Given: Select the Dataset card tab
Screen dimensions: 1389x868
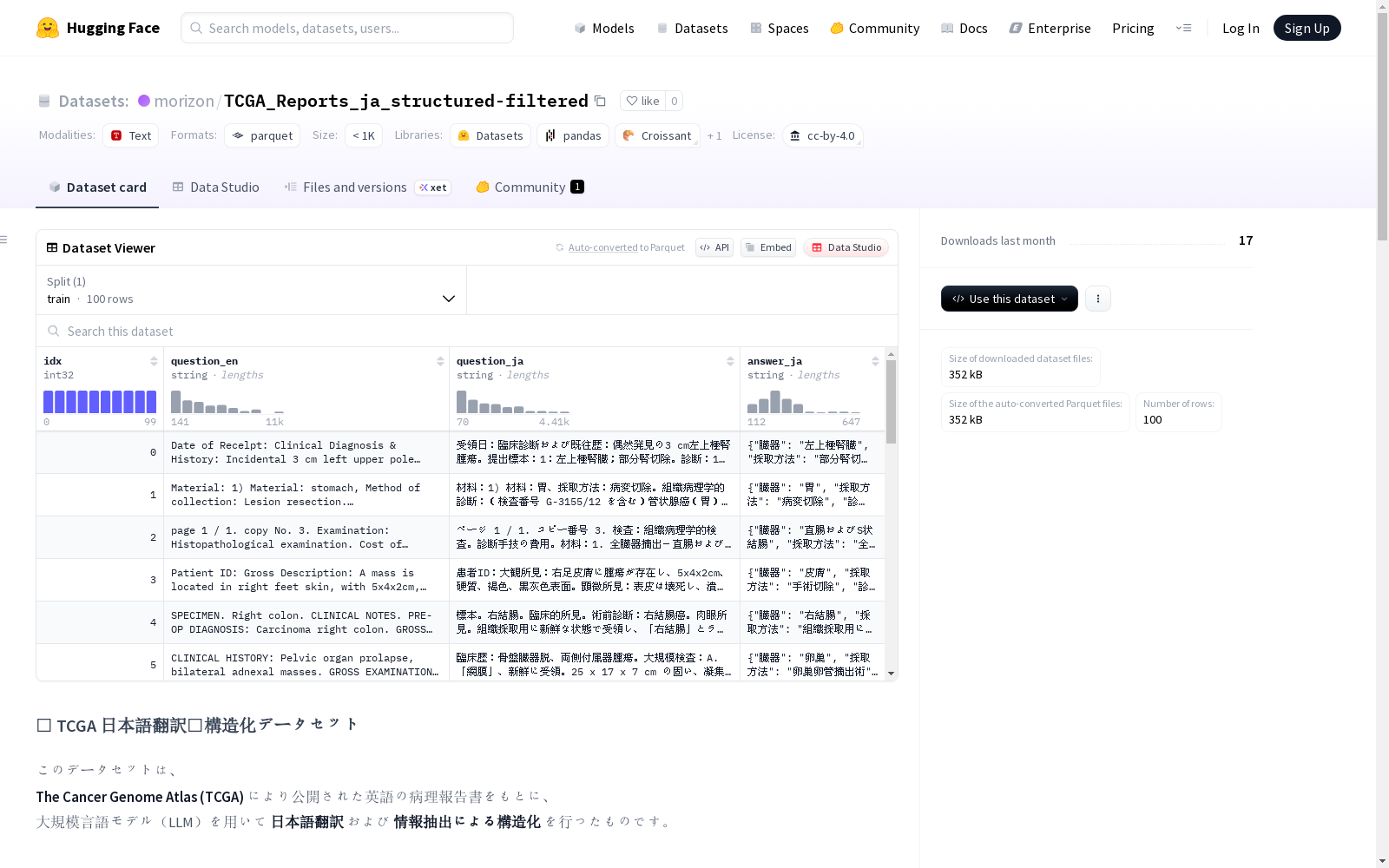Looking at the screenshot, I should click(97, 187).
